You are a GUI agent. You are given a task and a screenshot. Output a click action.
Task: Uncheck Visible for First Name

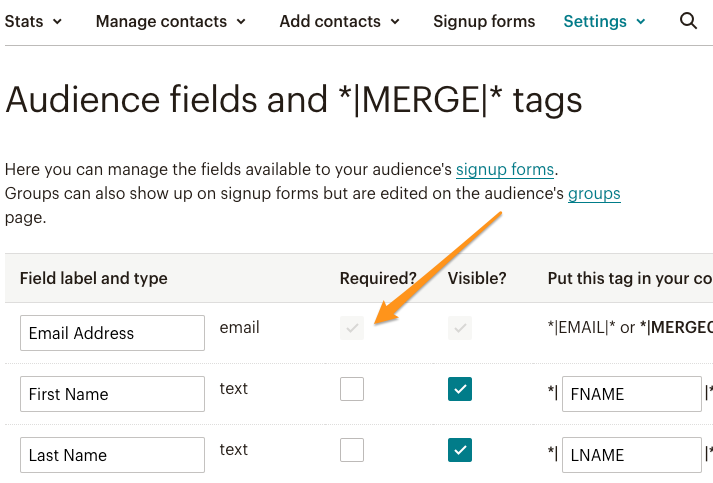(460, 389)
